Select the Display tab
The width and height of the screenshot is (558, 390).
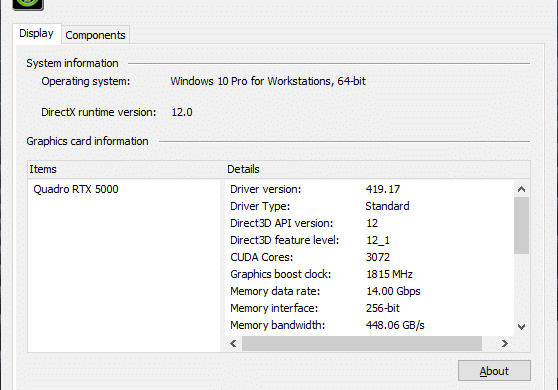coord(36,33)
